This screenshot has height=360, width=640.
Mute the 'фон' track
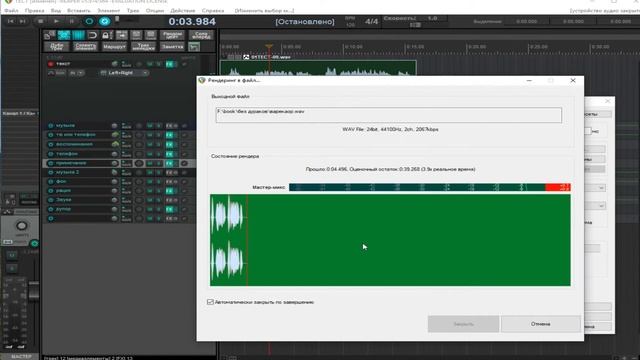click(149, 181)
